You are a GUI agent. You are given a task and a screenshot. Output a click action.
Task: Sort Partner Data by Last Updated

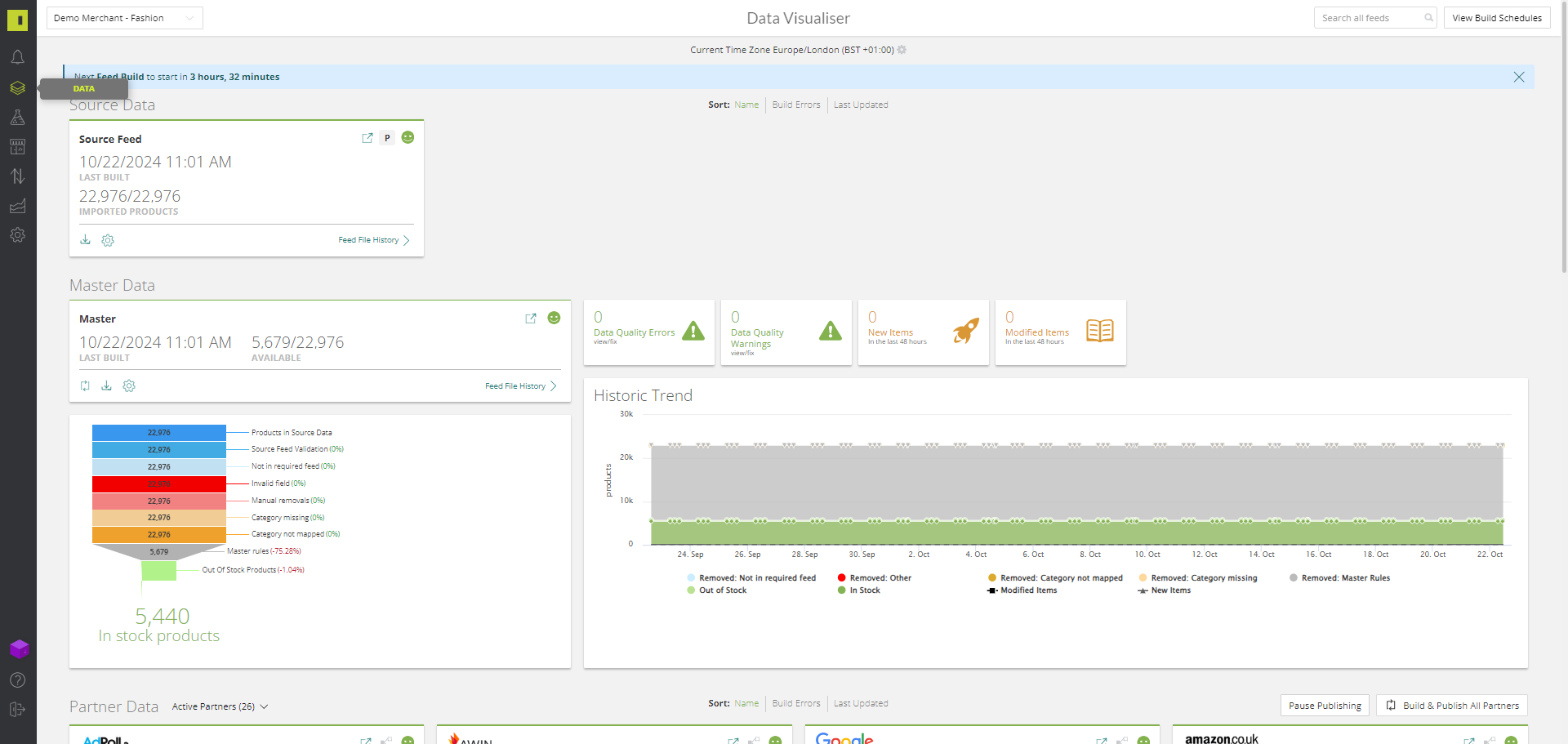[860, 703]
